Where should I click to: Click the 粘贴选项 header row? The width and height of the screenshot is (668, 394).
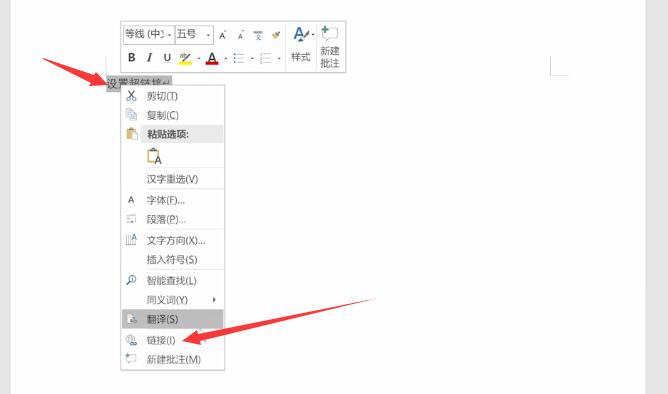point(182,134)
